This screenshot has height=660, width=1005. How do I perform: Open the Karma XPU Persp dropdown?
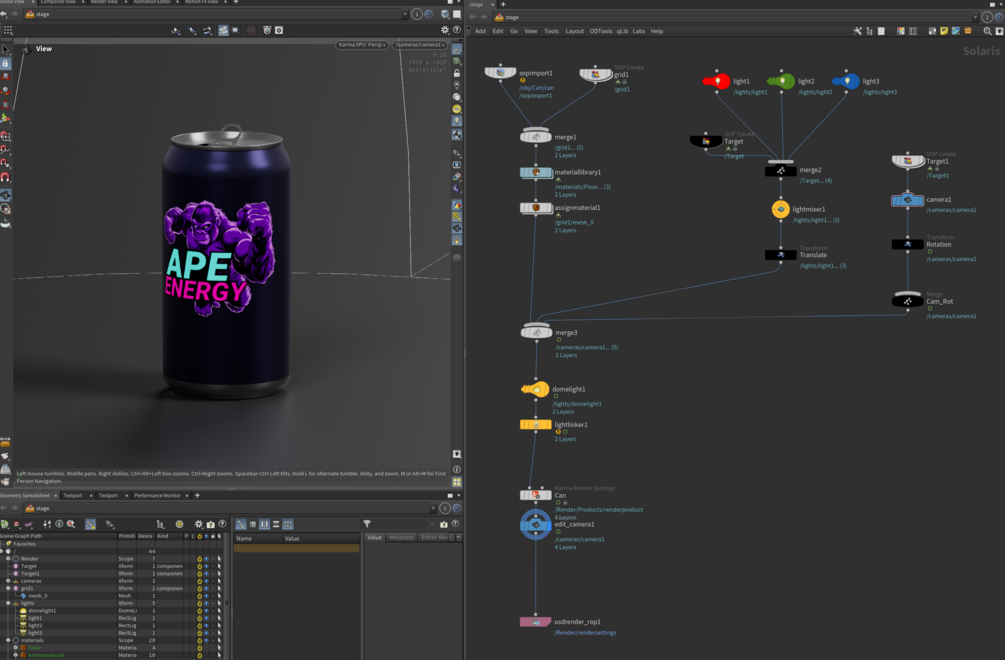coord(362,45)
